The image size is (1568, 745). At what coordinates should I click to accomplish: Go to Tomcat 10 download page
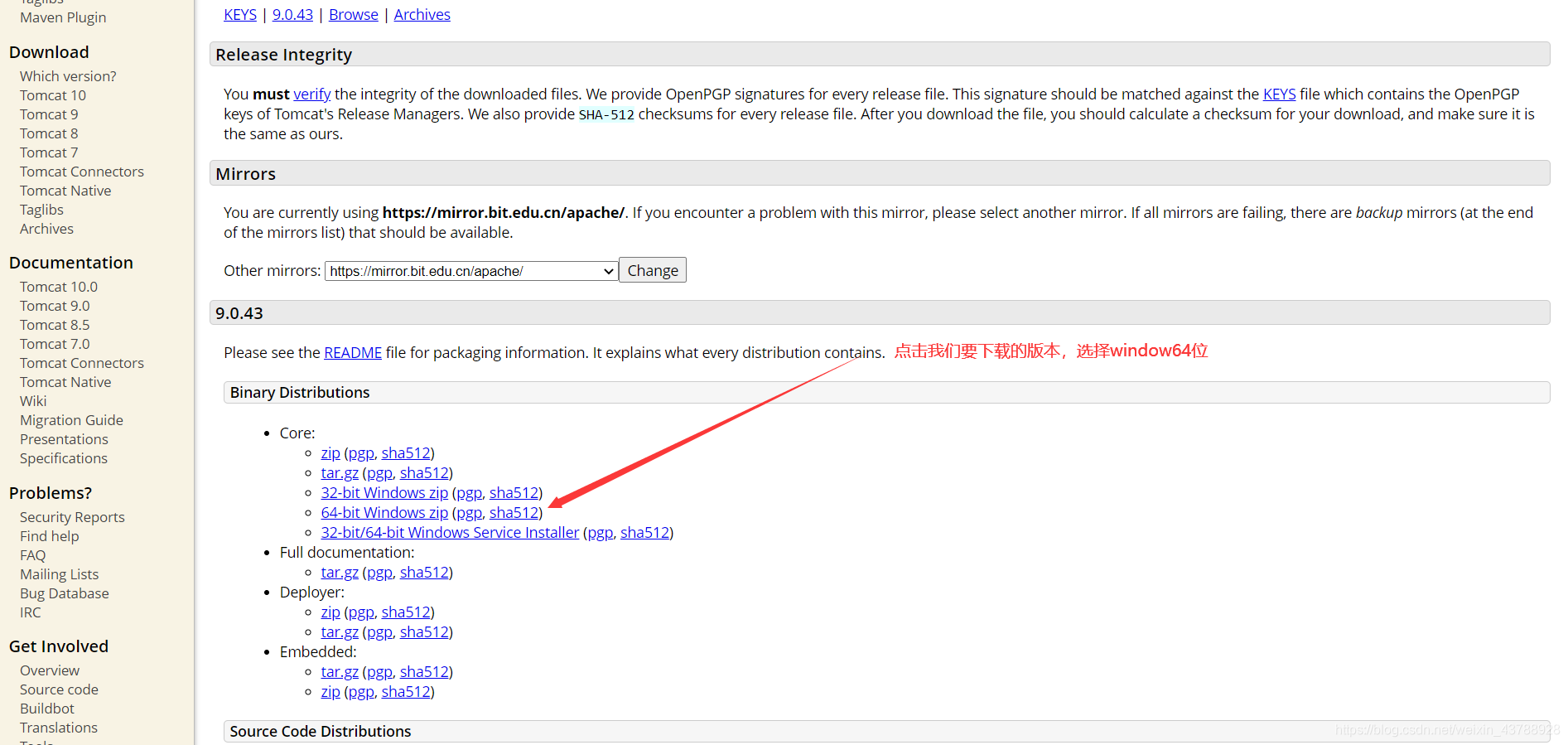point(53,95)
